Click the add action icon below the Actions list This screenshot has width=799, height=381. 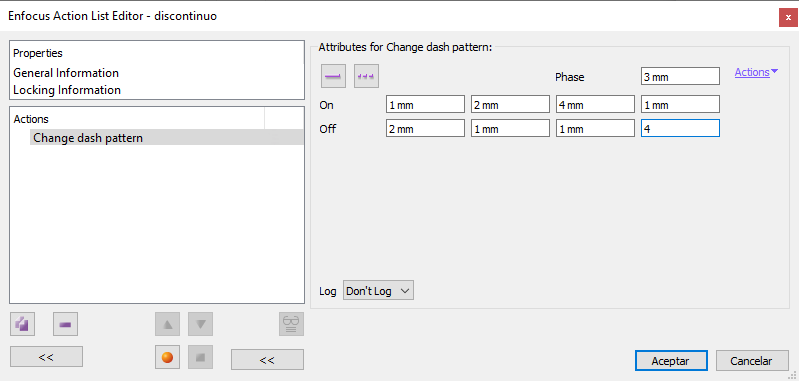click(22, 324)
